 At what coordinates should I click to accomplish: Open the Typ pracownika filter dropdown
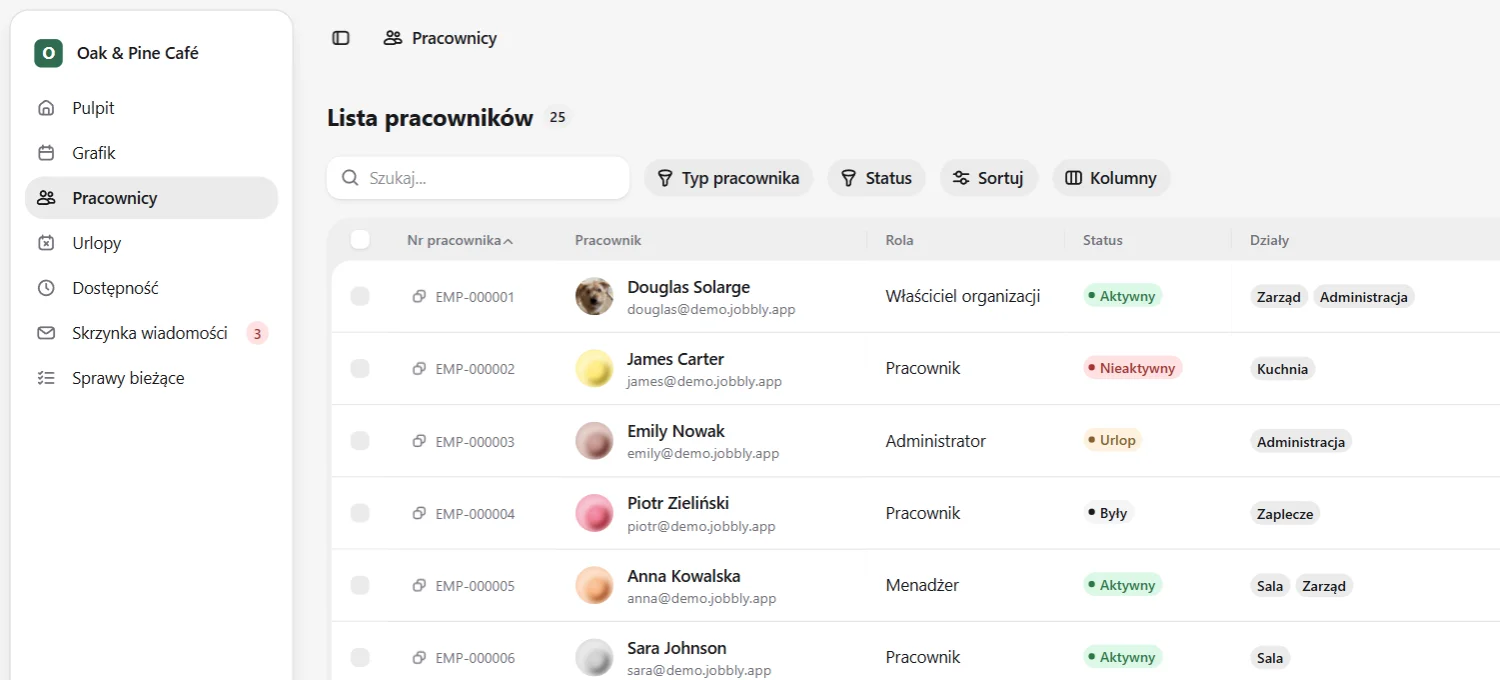point(728,178)
